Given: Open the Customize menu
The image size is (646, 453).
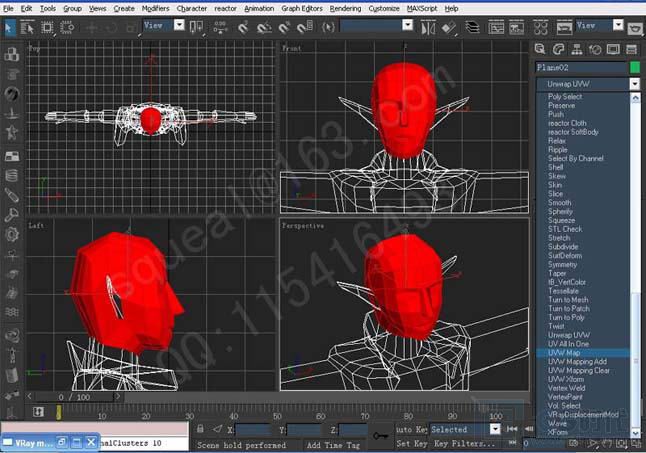Looking at the screenshot, I should pyautogui.click(x=384, y=8).
